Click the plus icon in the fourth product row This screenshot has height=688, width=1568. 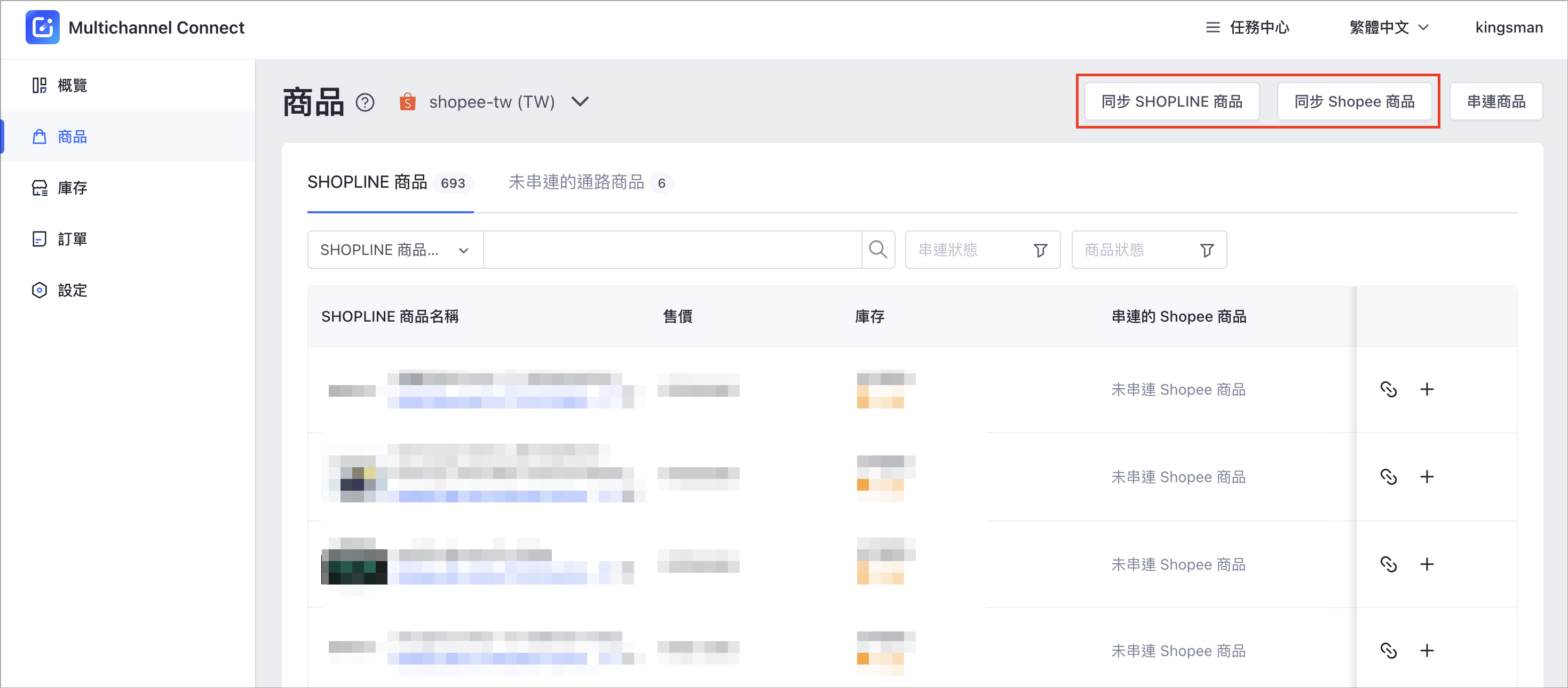(1427, 650)
